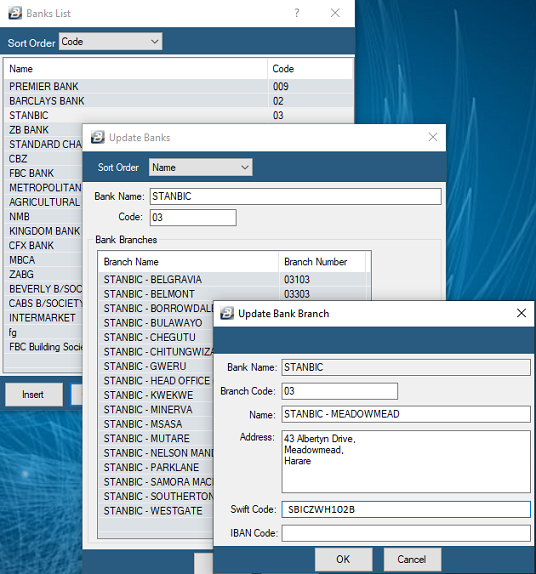Viewport: 536px width, 574px height.
Task: Cancel the bank branch update
Action: pyautogui.click(x=412, y=559)
